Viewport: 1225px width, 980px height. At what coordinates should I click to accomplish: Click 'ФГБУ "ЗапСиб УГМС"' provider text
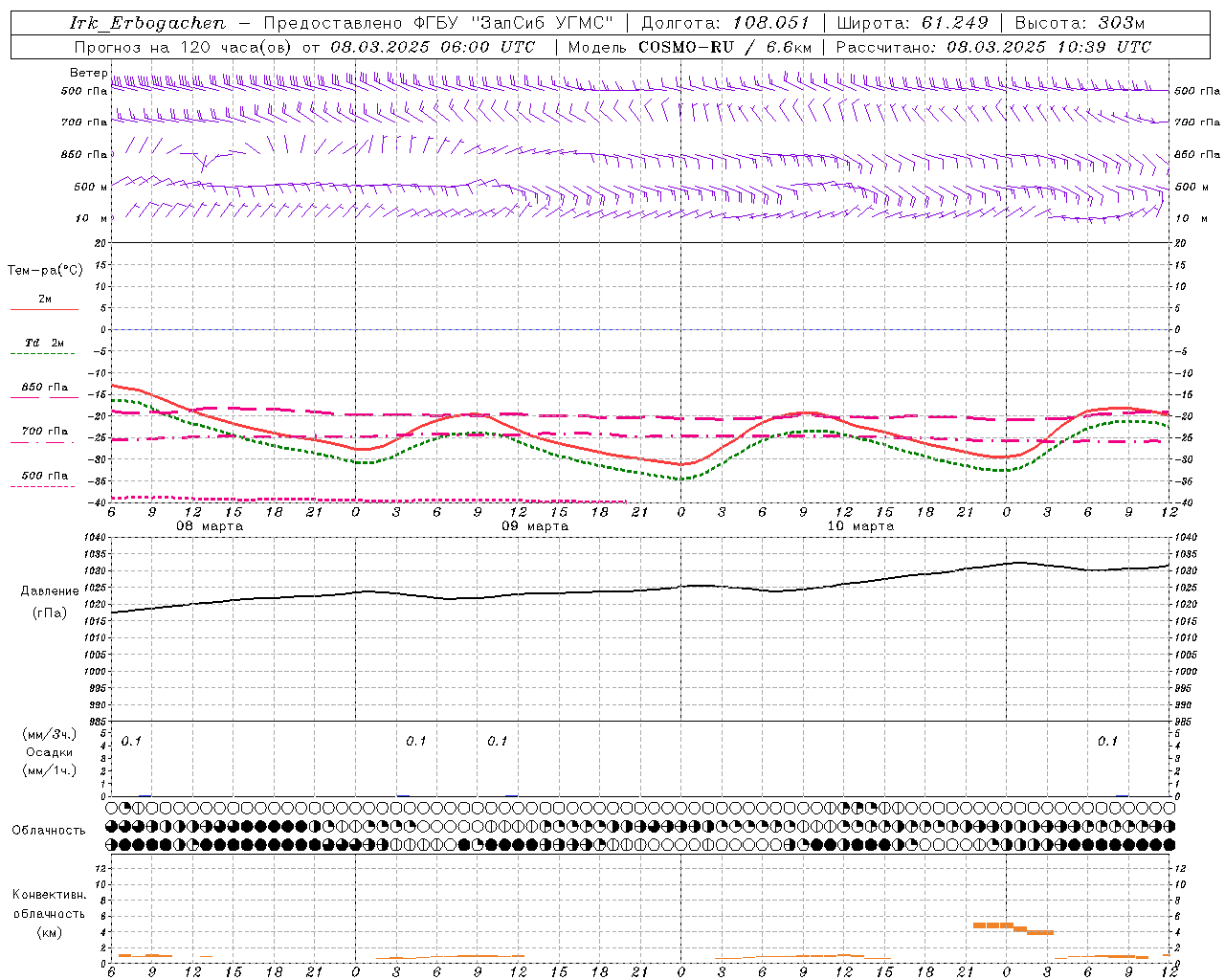click(514, 23)
